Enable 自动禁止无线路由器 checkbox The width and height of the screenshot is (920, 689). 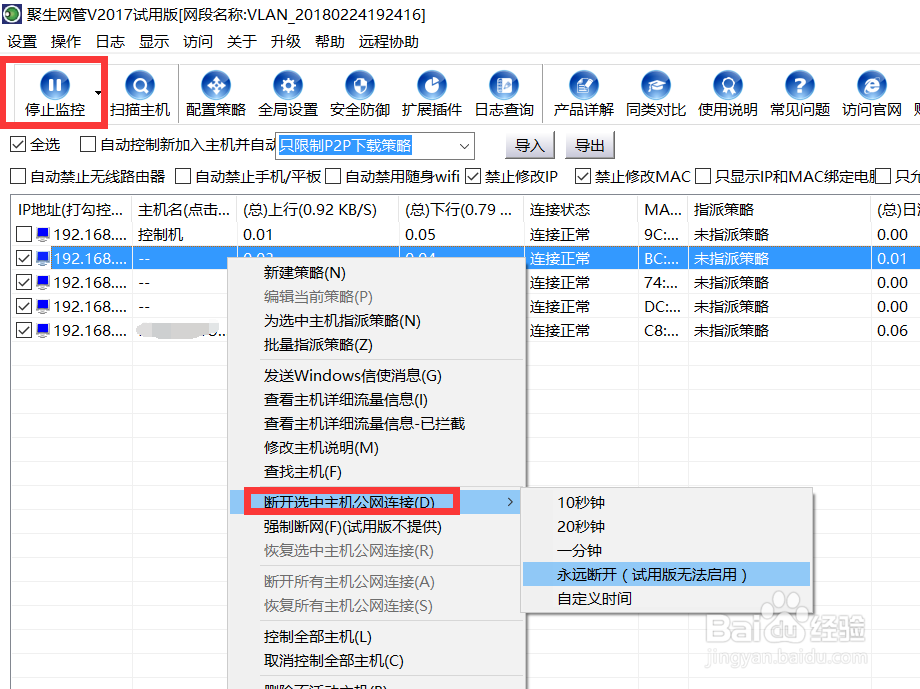[x=18, y=176]
